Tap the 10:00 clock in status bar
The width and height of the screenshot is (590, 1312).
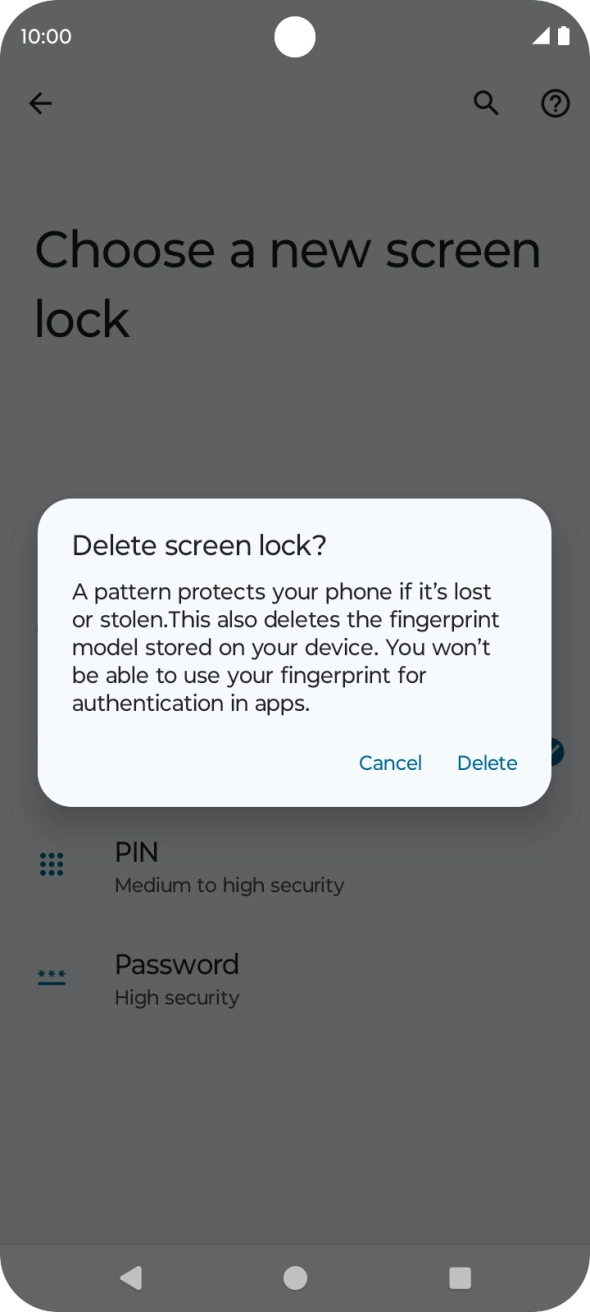point(46,36)
